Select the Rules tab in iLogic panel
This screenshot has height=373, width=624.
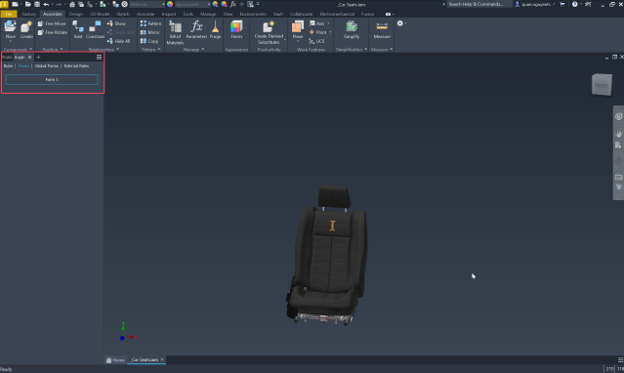pos(8,66)
